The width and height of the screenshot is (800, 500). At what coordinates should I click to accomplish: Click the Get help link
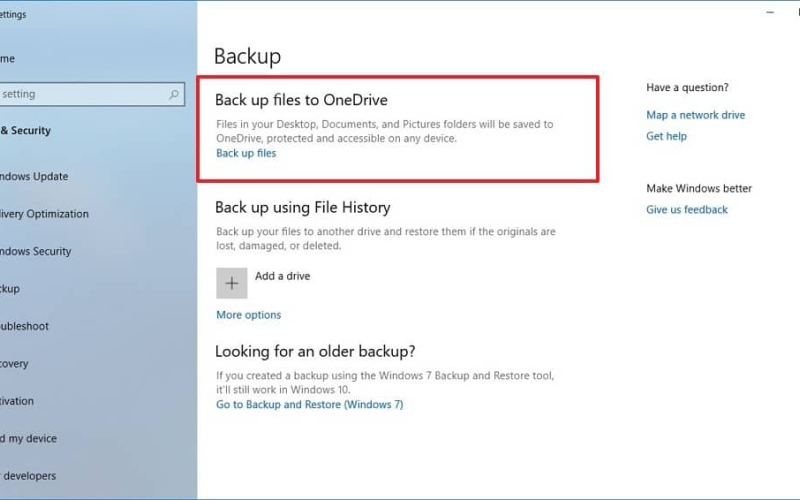pos(666,136)
